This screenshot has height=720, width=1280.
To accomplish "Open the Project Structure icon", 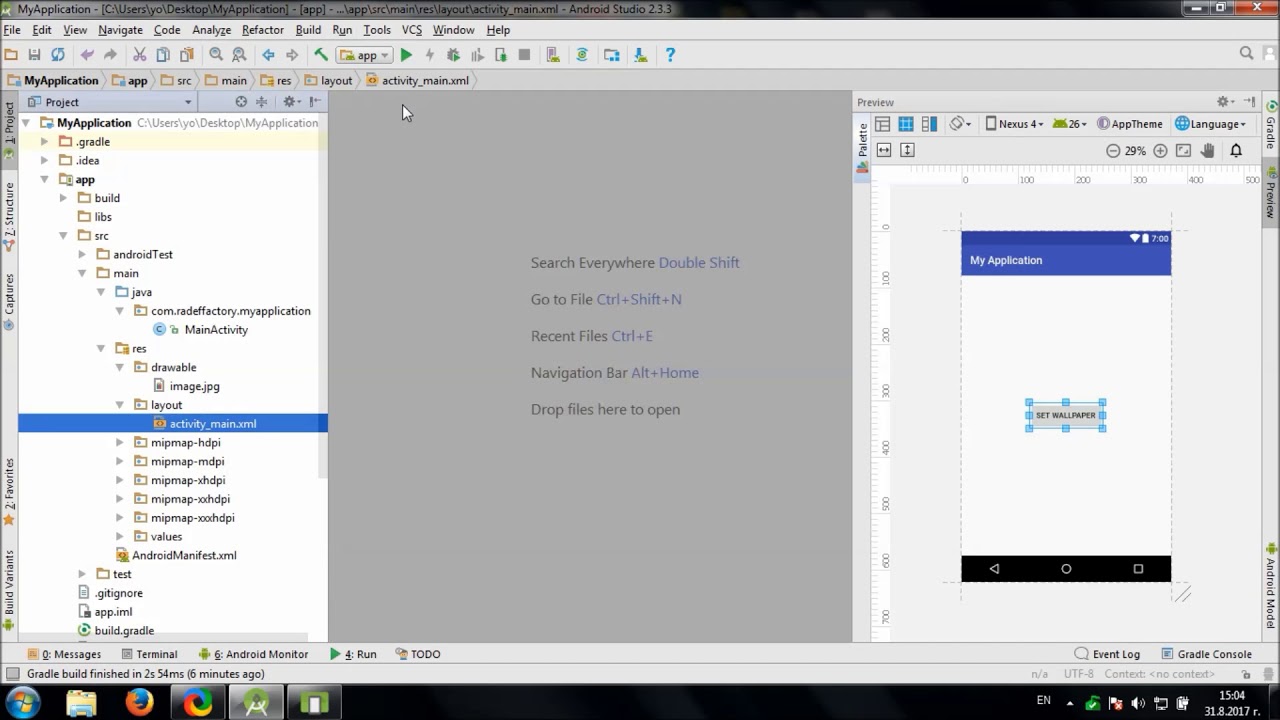I will (x=611, y=55).
